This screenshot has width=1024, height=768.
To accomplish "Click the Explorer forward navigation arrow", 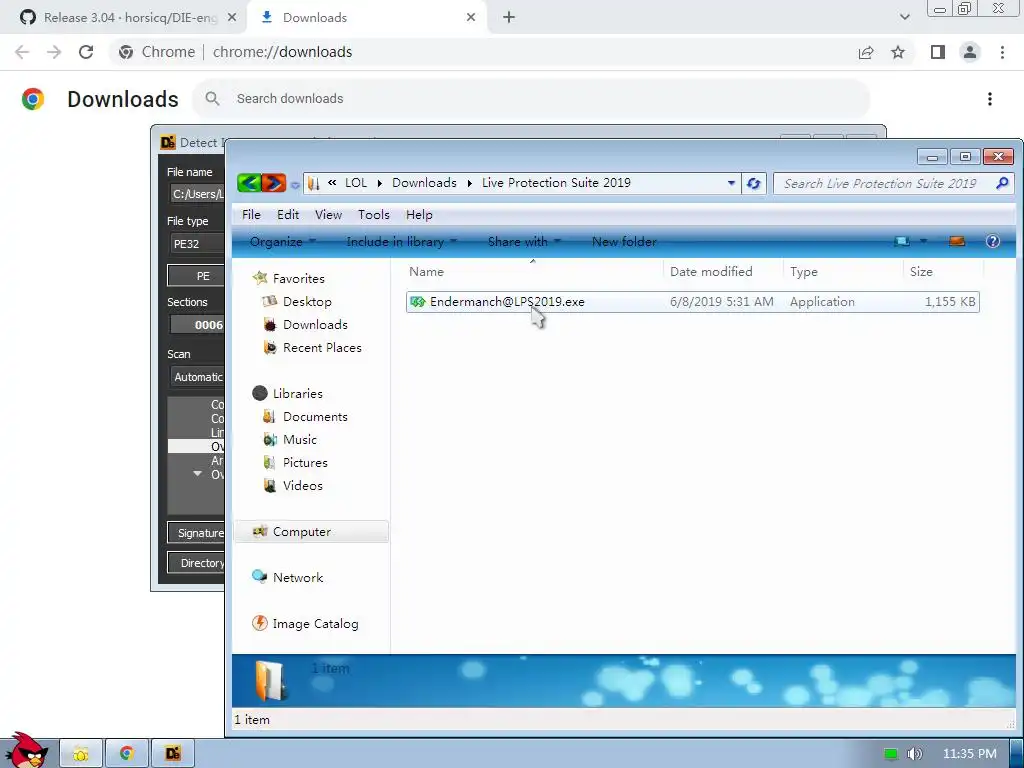I will pyautogui.click(x=274, y=183).
